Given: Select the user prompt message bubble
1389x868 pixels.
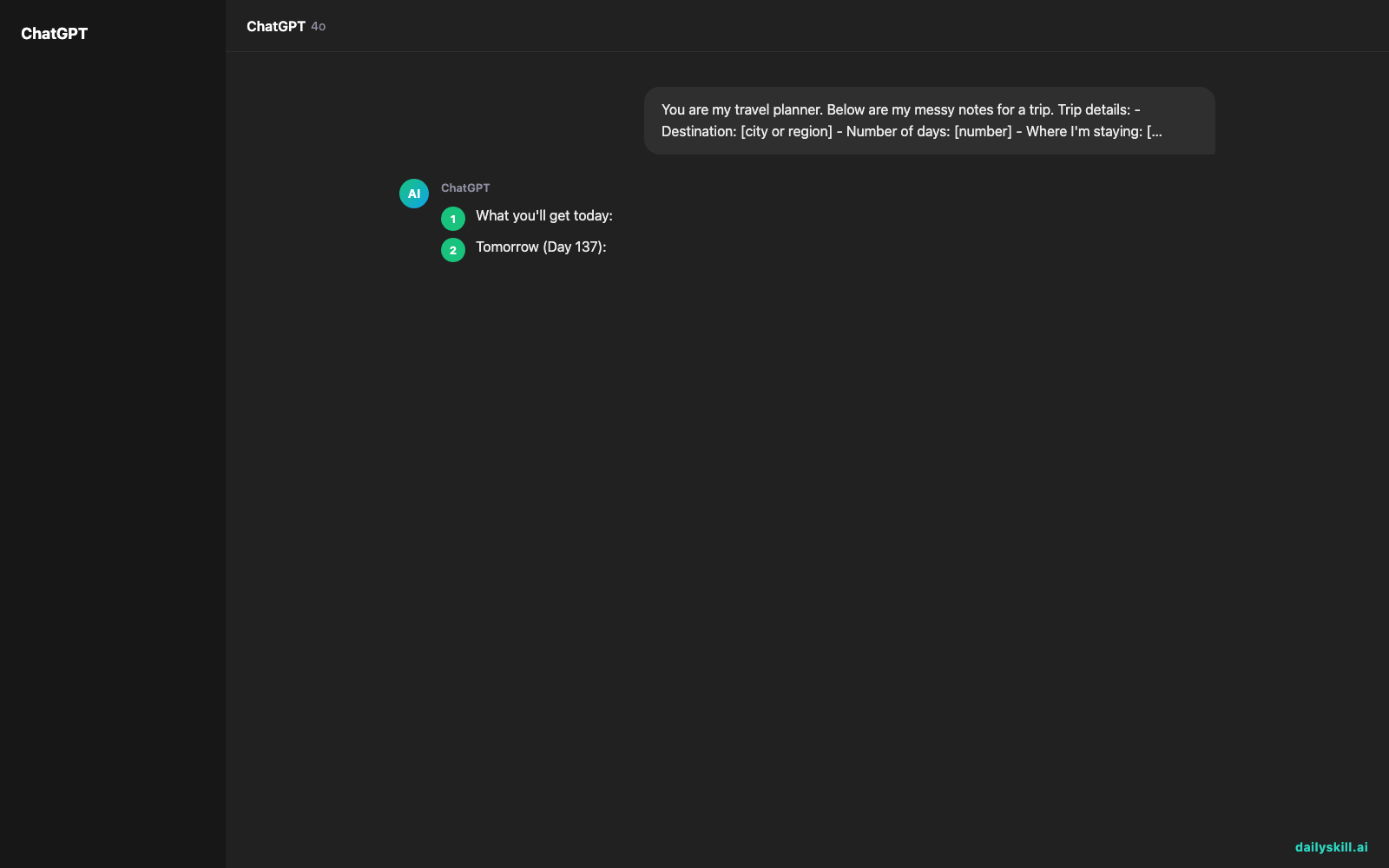Looking at the screenshot, I should (x=929, y=121).
